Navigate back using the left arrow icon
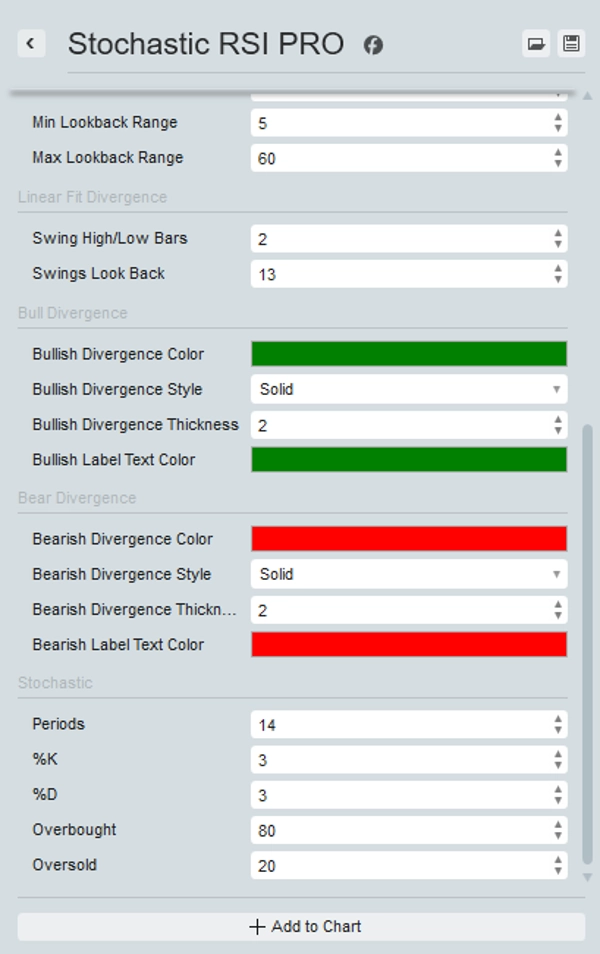This screenshot has height=954, width=600. (31, 44)
